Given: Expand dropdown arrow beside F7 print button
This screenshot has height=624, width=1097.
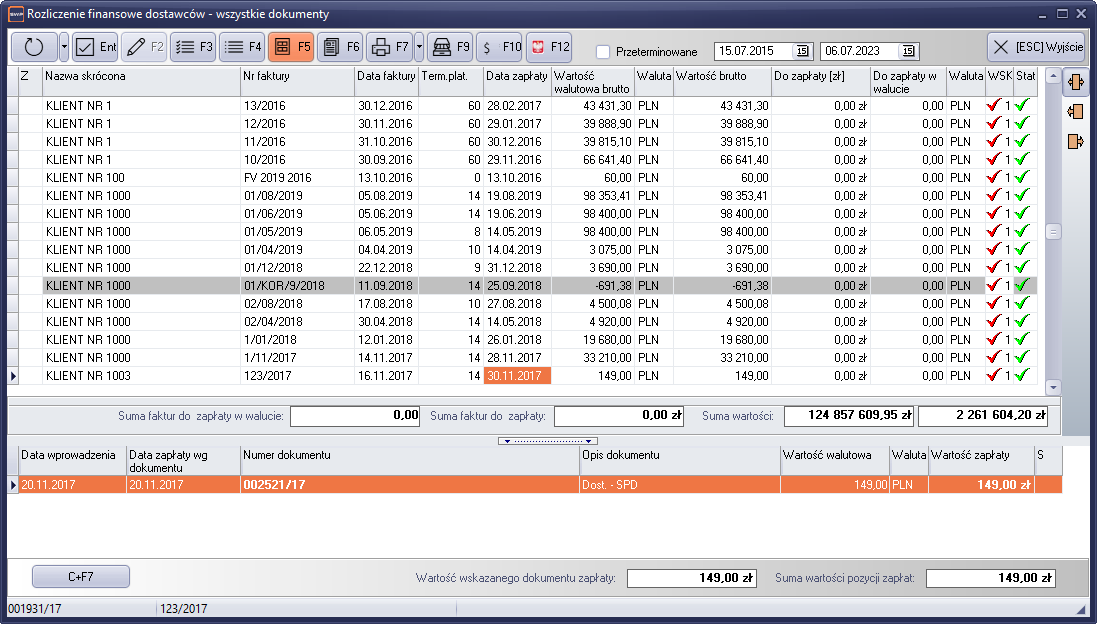Looking at the screenshot, I should coord(419,47).
